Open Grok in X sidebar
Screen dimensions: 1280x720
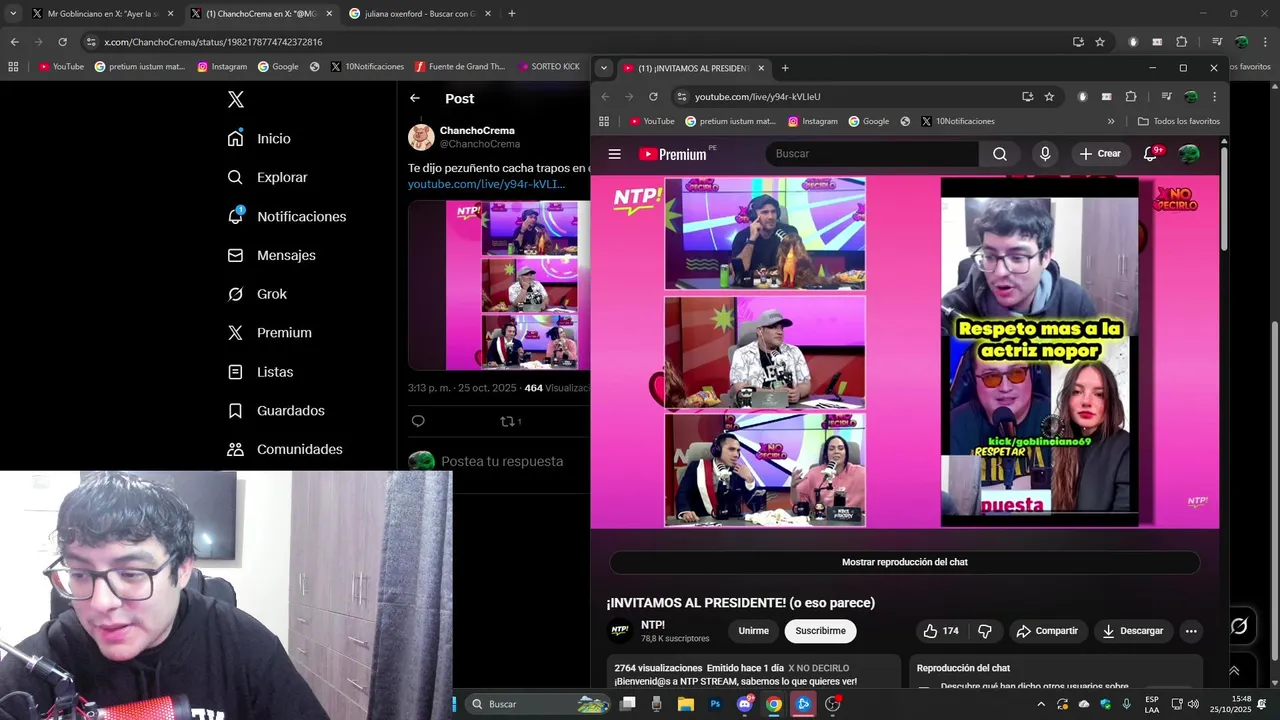pos(257,294)
